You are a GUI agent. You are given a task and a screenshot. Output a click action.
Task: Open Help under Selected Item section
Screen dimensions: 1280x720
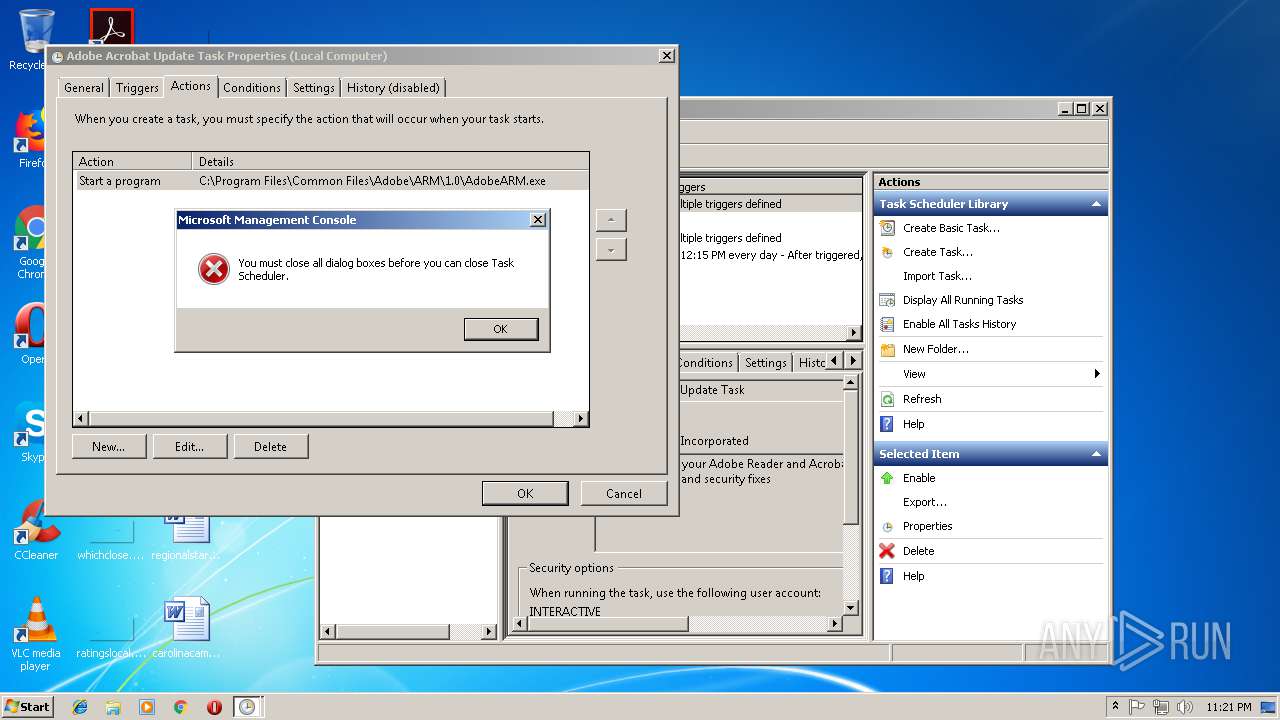tap(913, 576)
